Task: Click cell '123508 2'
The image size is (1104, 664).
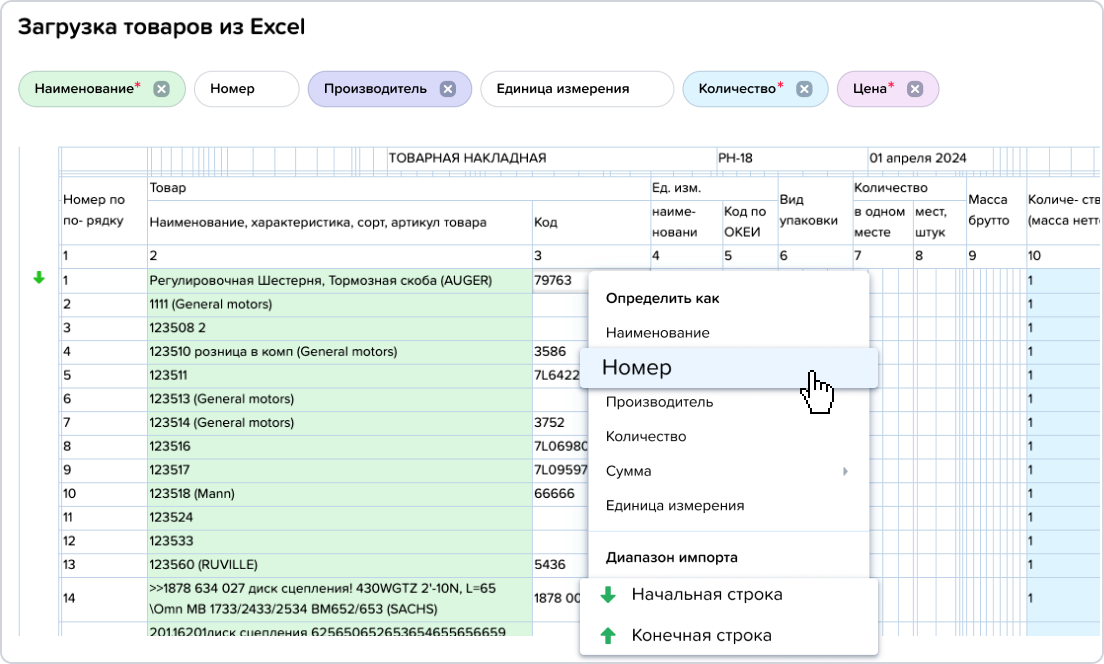Action: (339, 328)
